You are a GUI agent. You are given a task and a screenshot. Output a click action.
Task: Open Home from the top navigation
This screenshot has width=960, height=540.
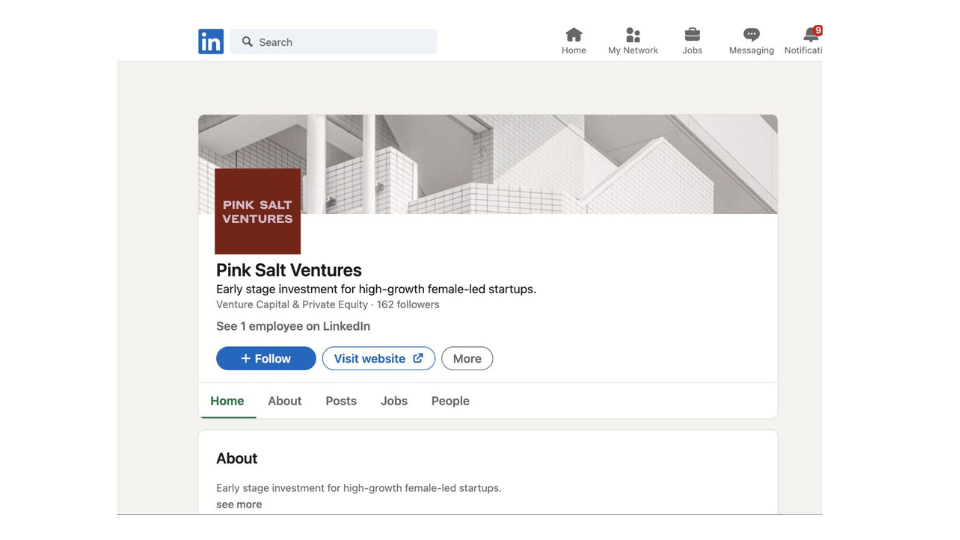coord(574,41)
